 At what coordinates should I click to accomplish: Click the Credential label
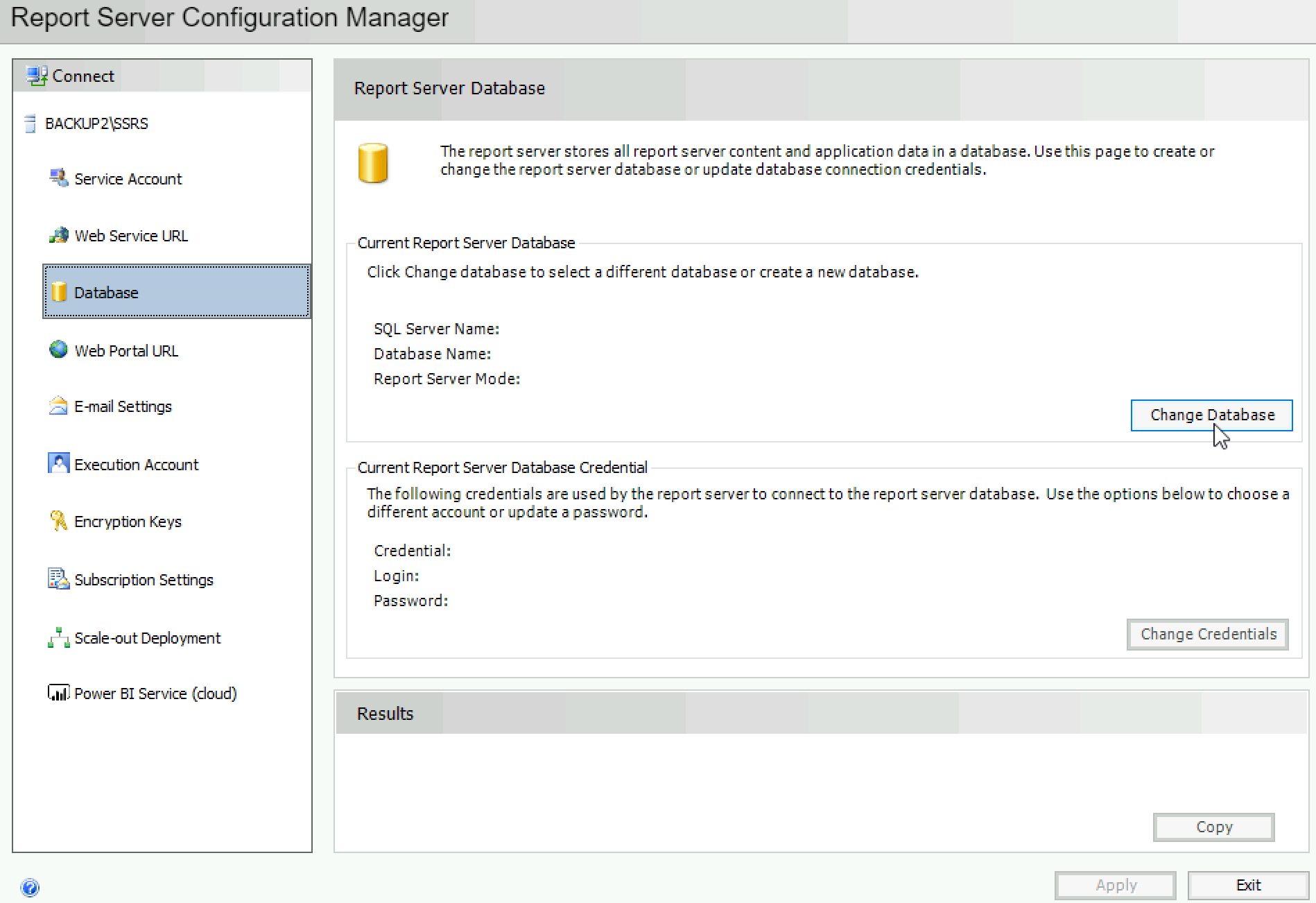[x=413, y=551]
